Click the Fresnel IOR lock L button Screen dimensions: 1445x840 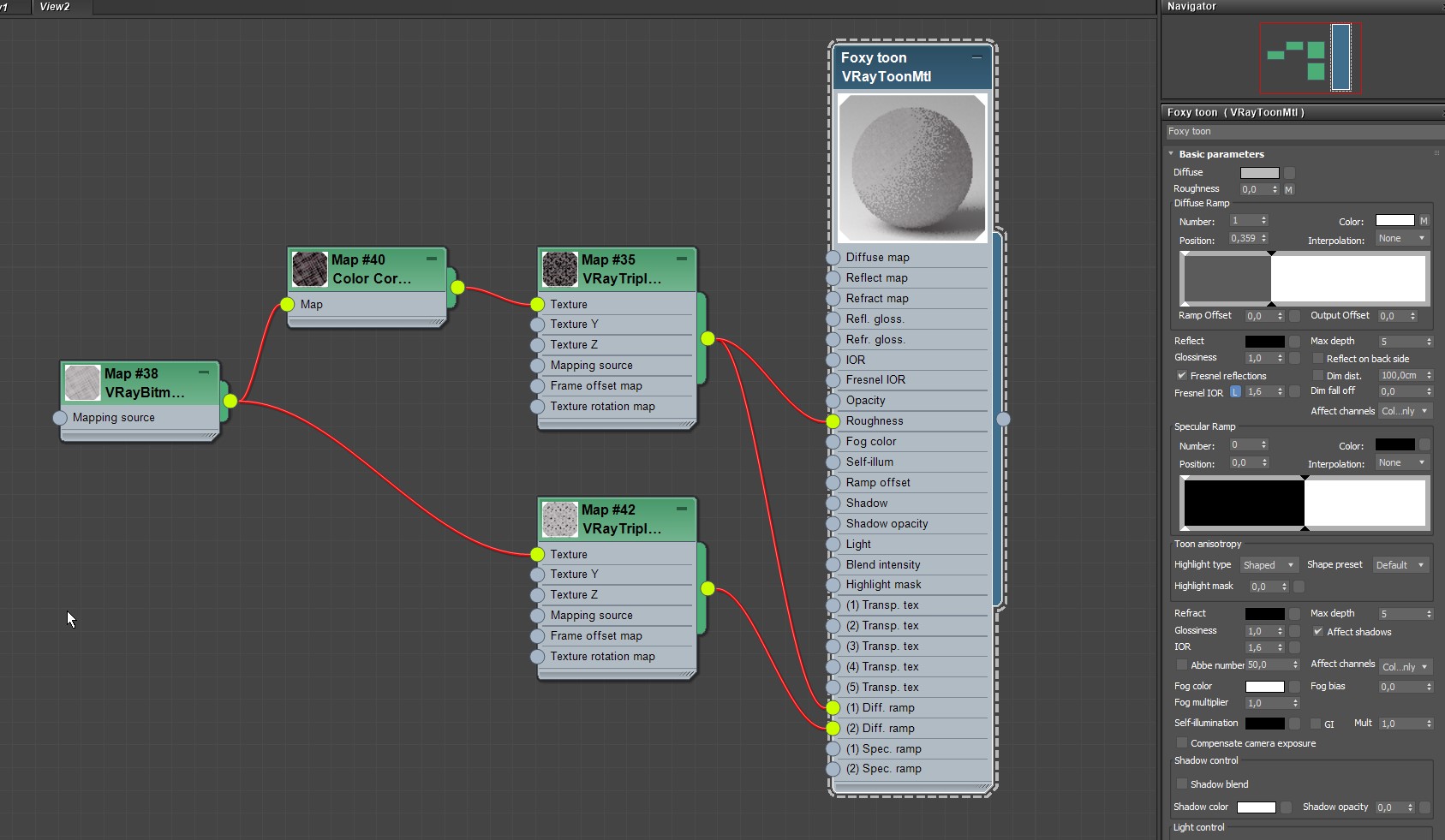1235,392
